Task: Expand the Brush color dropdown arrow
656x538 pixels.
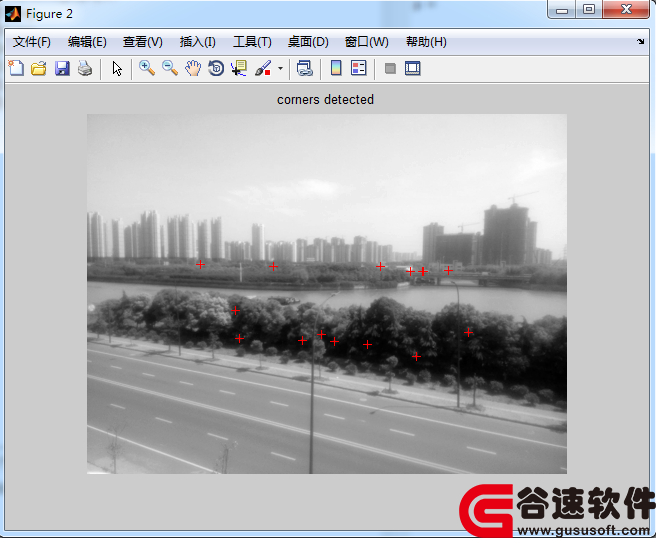Action: 280,68
